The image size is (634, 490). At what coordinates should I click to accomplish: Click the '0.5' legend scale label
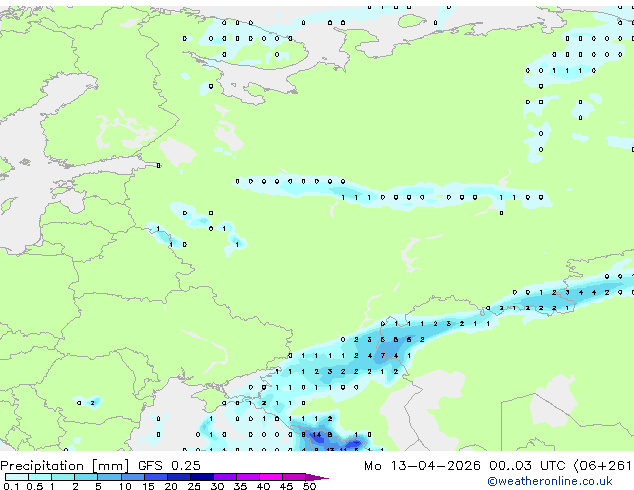tap(35, 486)
